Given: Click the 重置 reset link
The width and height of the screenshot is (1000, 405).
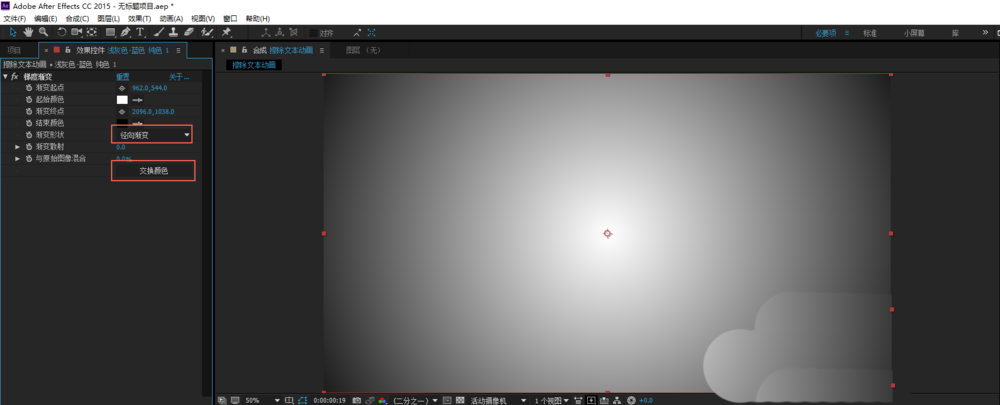Looking at the screenshot, I should [x=122, y=77].
